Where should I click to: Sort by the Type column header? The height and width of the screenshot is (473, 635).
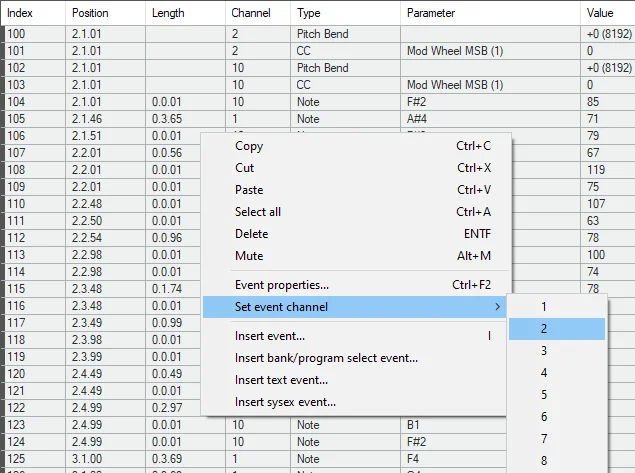click(345, 13)
